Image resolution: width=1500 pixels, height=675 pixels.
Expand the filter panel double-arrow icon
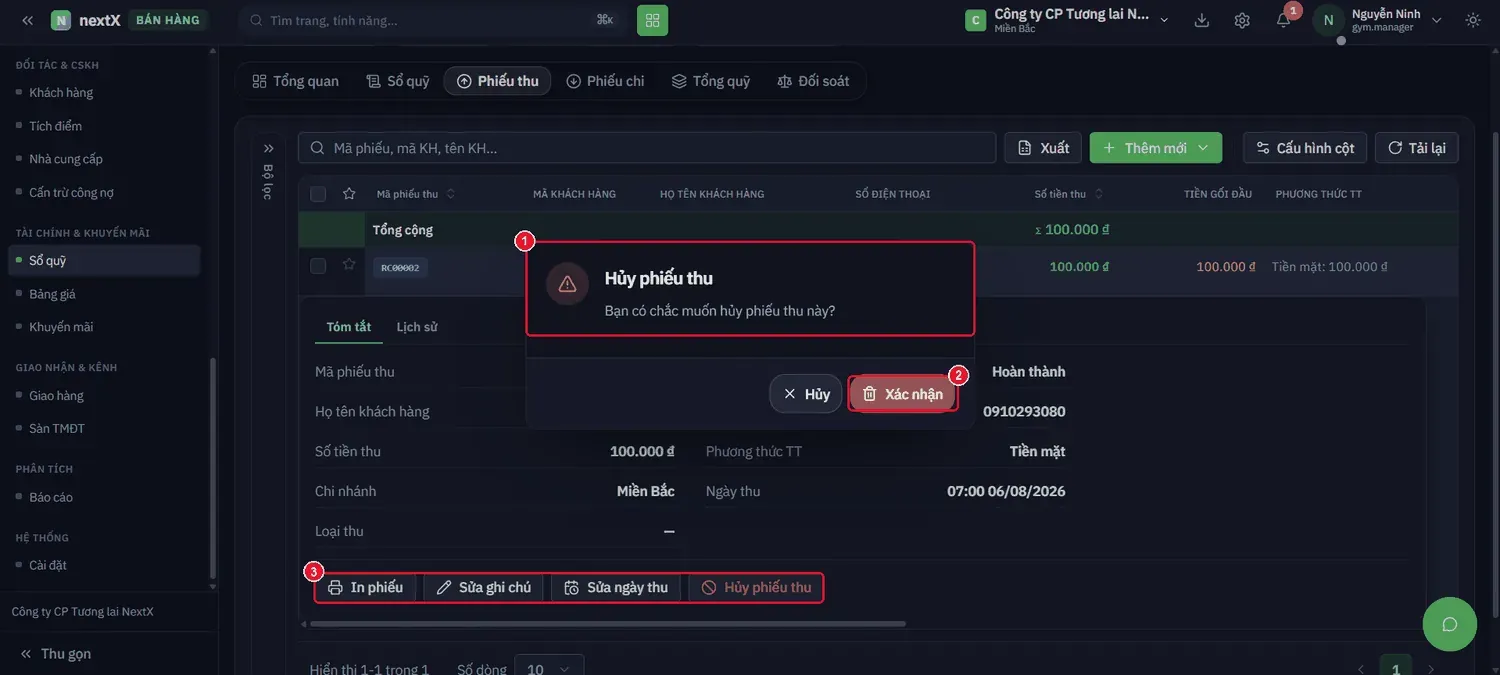269,148
